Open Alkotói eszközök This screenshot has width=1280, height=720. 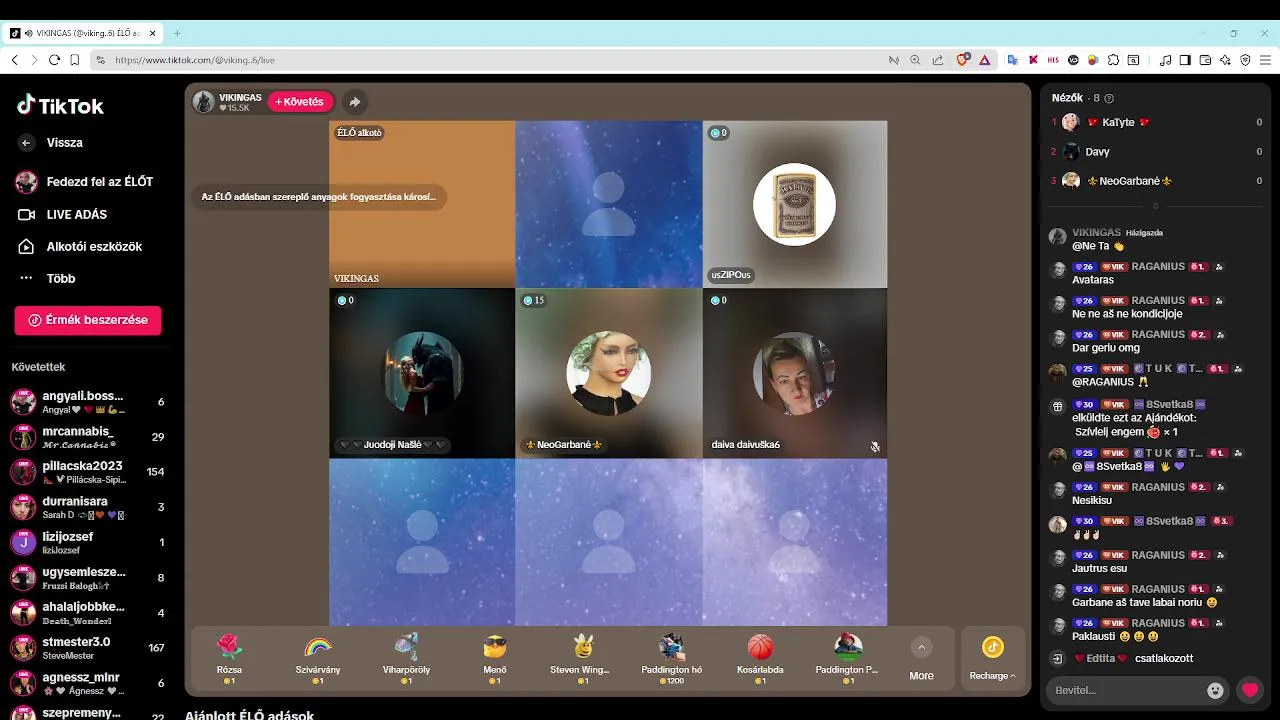point(80,246)
